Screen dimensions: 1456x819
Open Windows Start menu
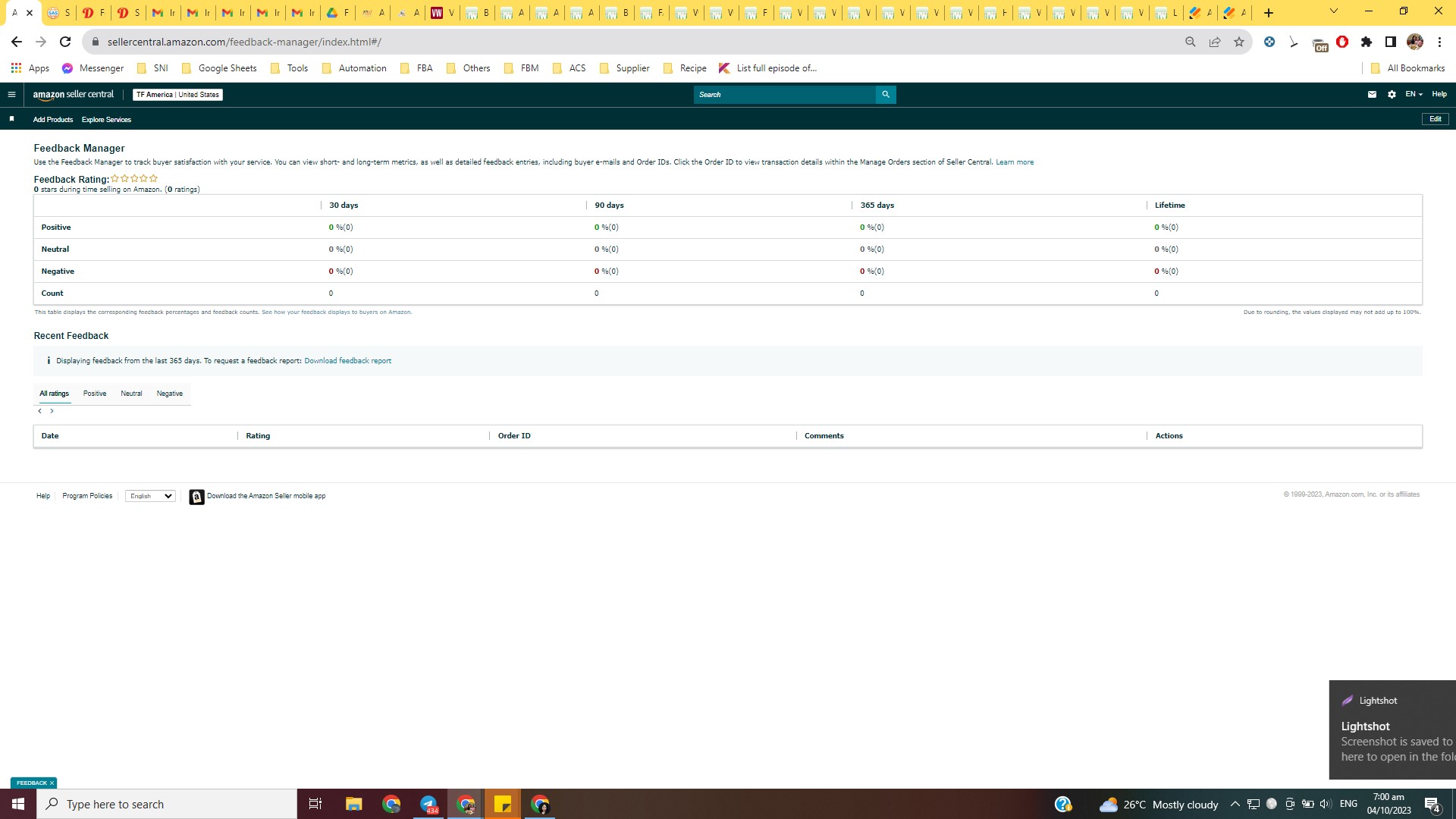pos(18,804)
